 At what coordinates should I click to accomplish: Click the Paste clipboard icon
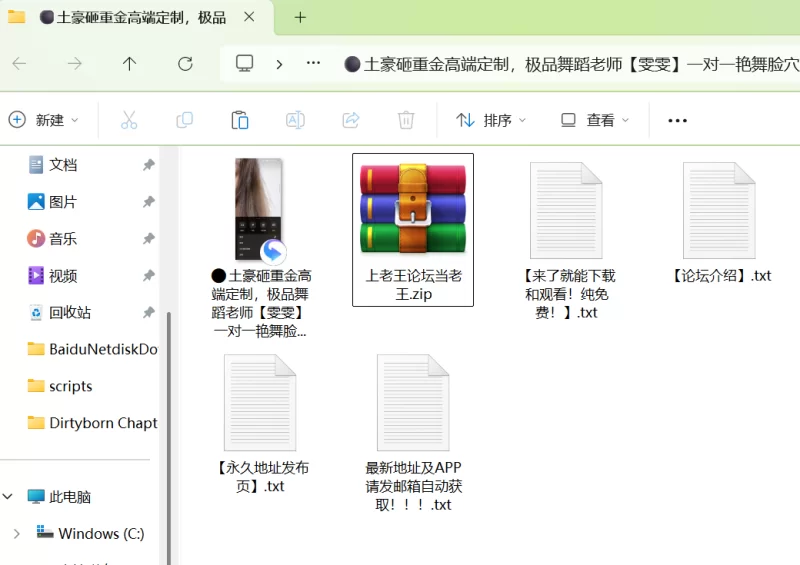tap(240, 120)
